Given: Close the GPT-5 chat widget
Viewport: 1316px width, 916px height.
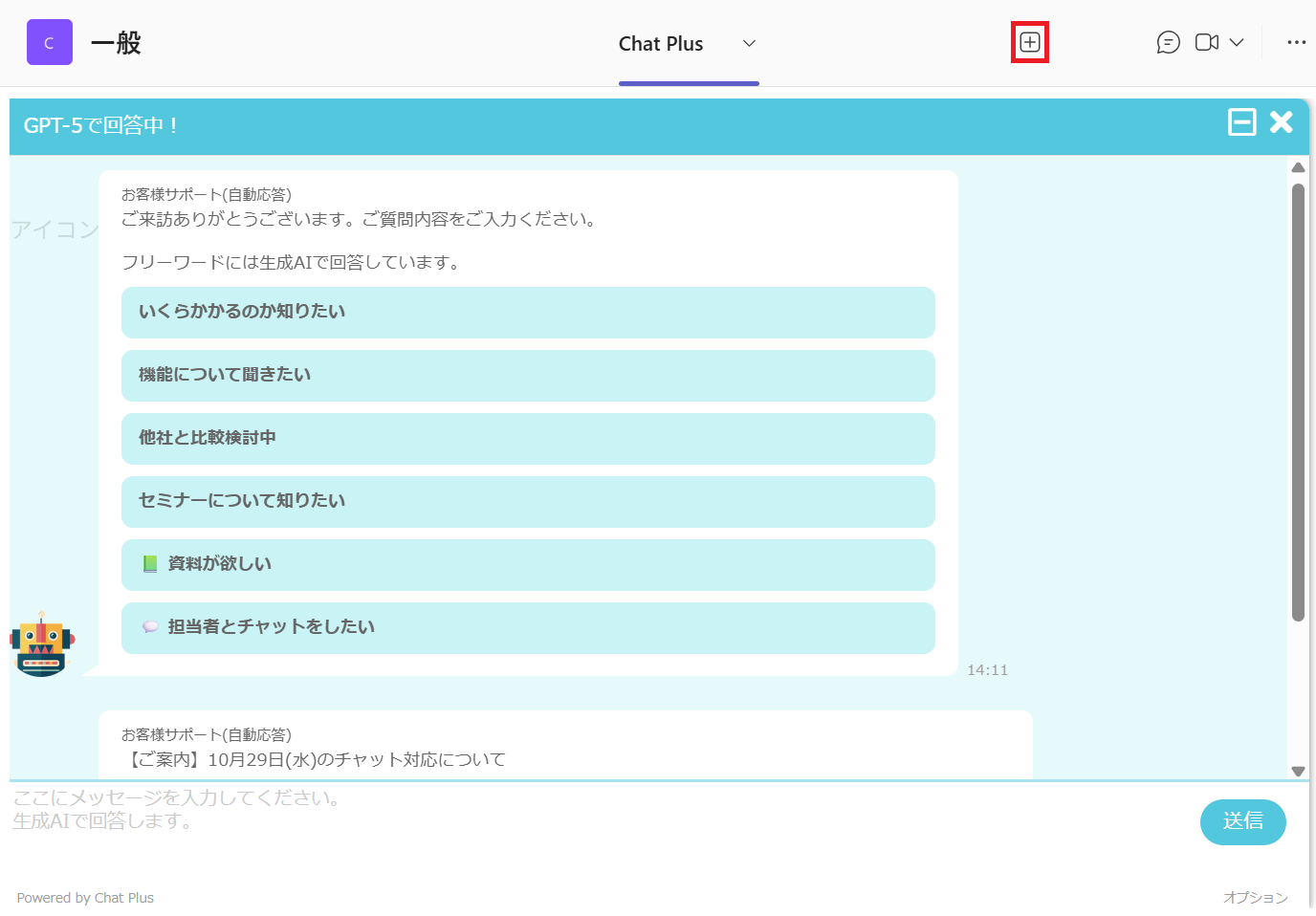Looking at the screenshot, I should click(1281, 122).
